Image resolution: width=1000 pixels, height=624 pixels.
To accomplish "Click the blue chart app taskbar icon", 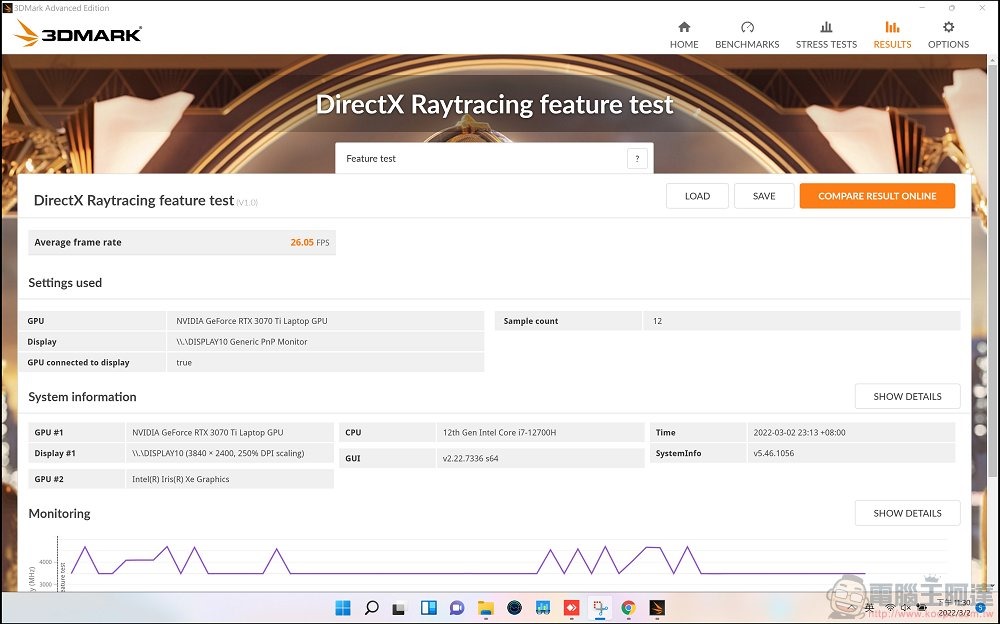I will click(543, 607).
